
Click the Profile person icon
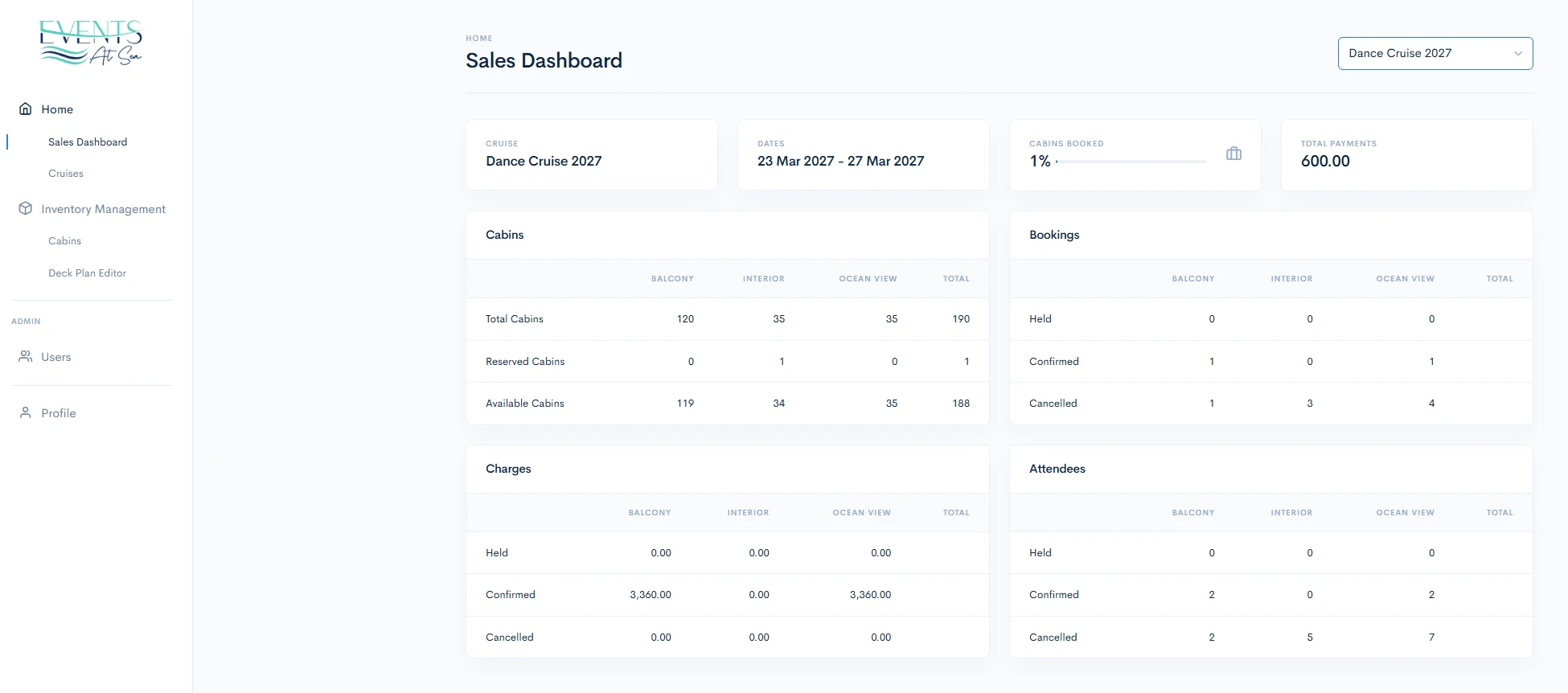26,412
